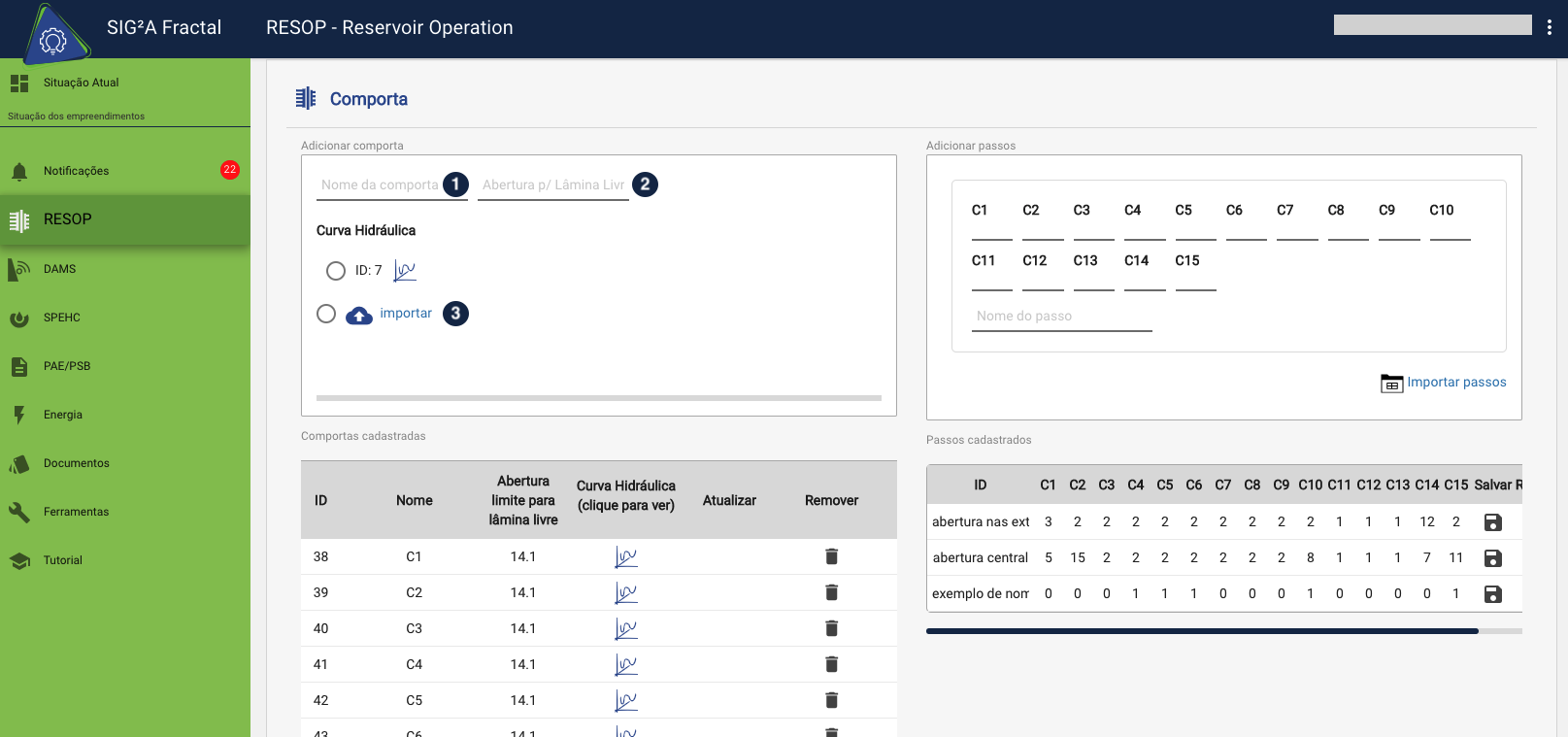View hydraulic curve for comporta C3

626,629
